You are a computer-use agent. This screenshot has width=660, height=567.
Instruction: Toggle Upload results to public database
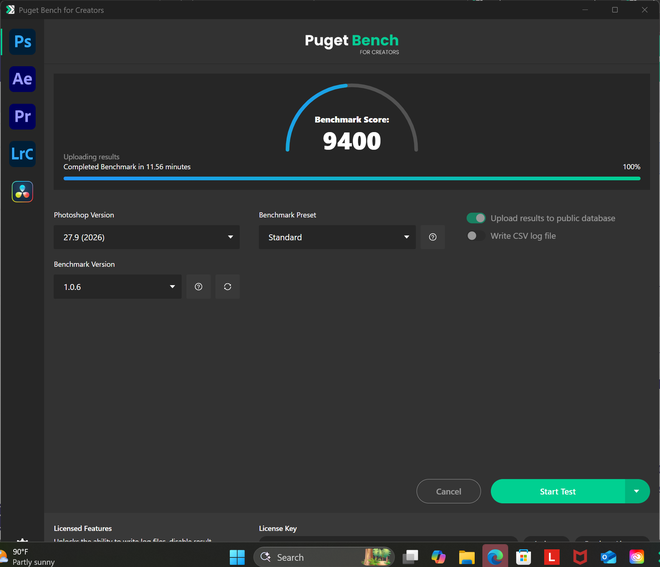tap(476, 218)
